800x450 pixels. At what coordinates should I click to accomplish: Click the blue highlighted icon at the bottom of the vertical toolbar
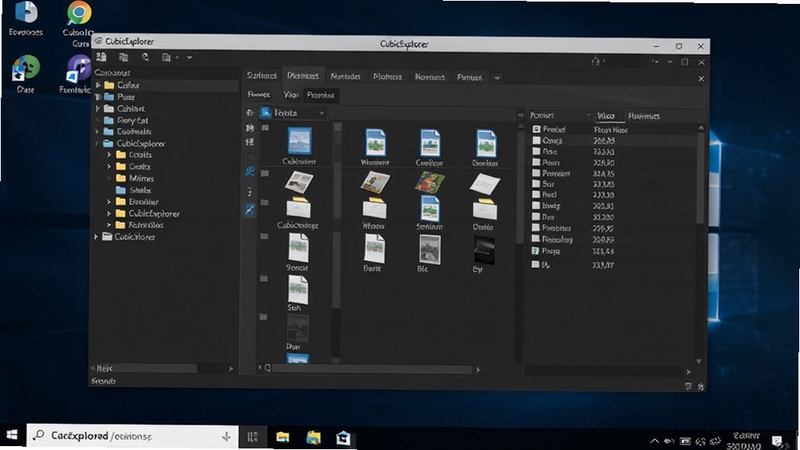tap(249, 210)
